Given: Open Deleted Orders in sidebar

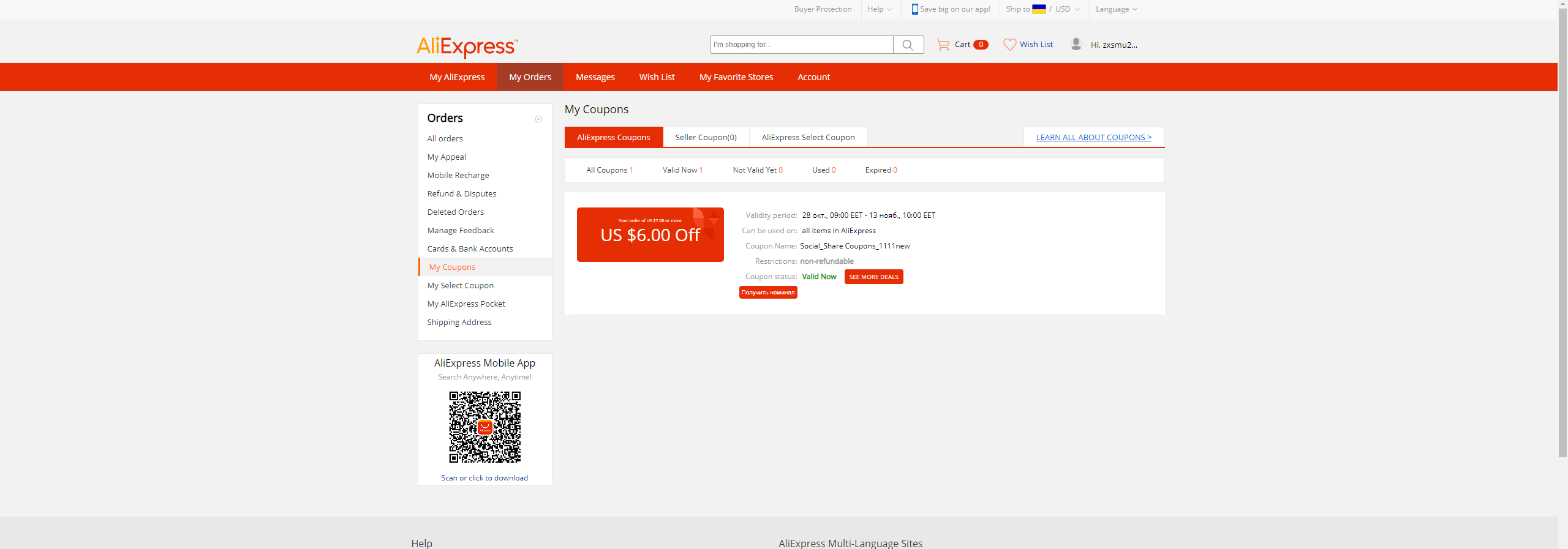Looking at the screenshot, I should [x=456, y=212].
